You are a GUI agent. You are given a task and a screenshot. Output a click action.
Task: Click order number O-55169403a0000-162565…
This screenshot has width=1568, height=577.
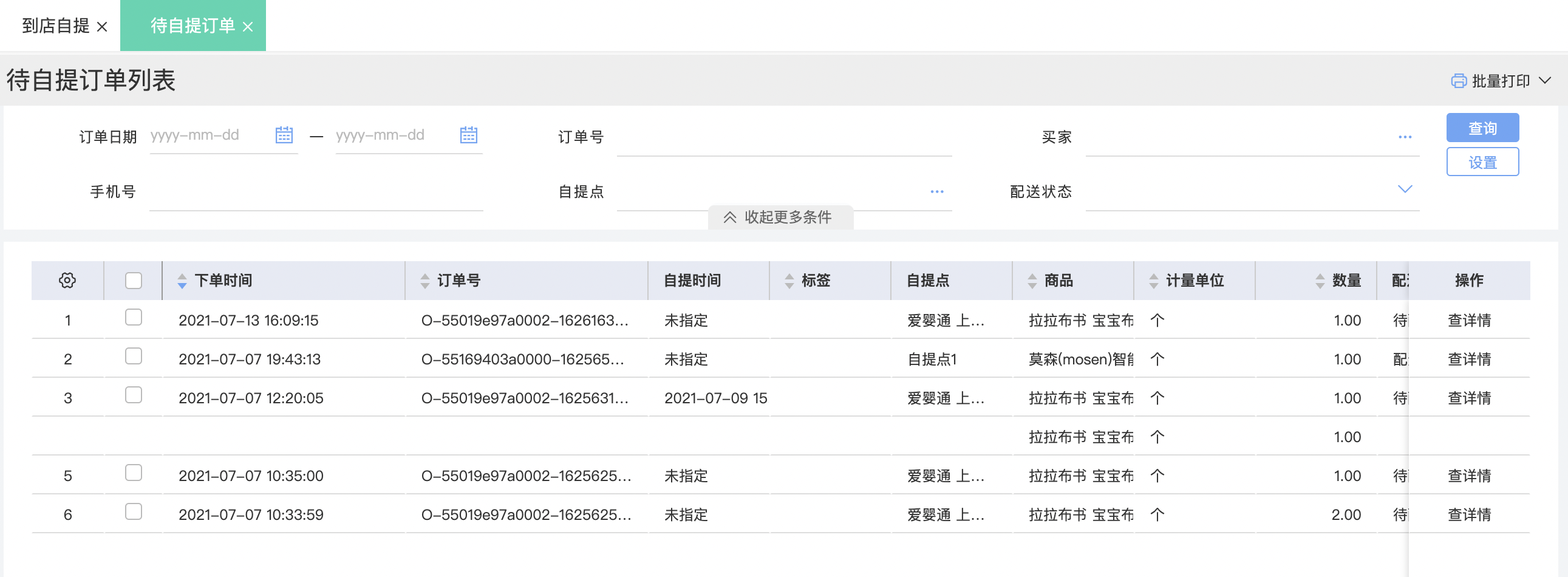[x=522, y=360]
